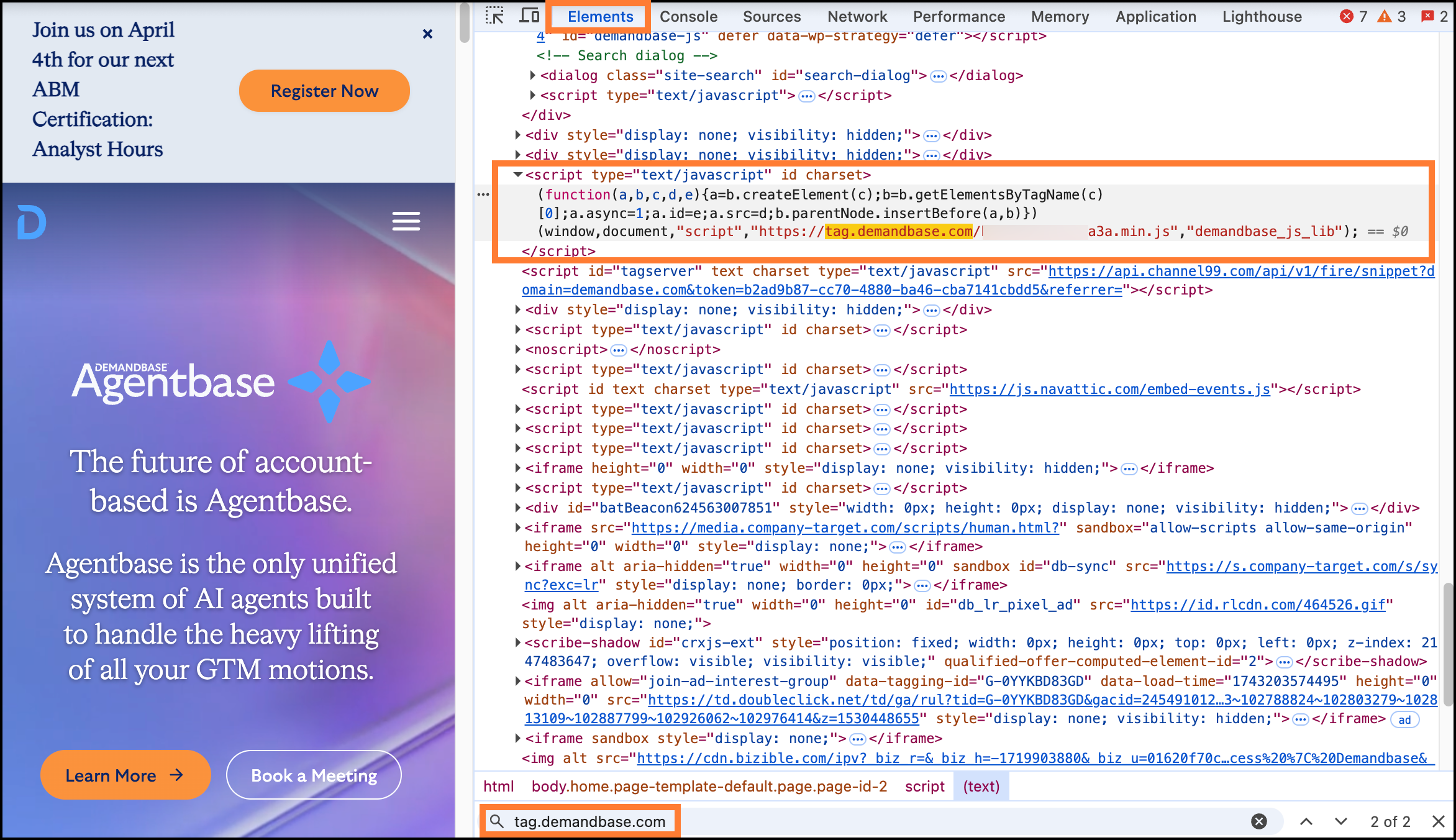Image resolution: width=1456 pixels, height=840 pixels.
Task: Clear the search field text
Action: [1258, 821]
